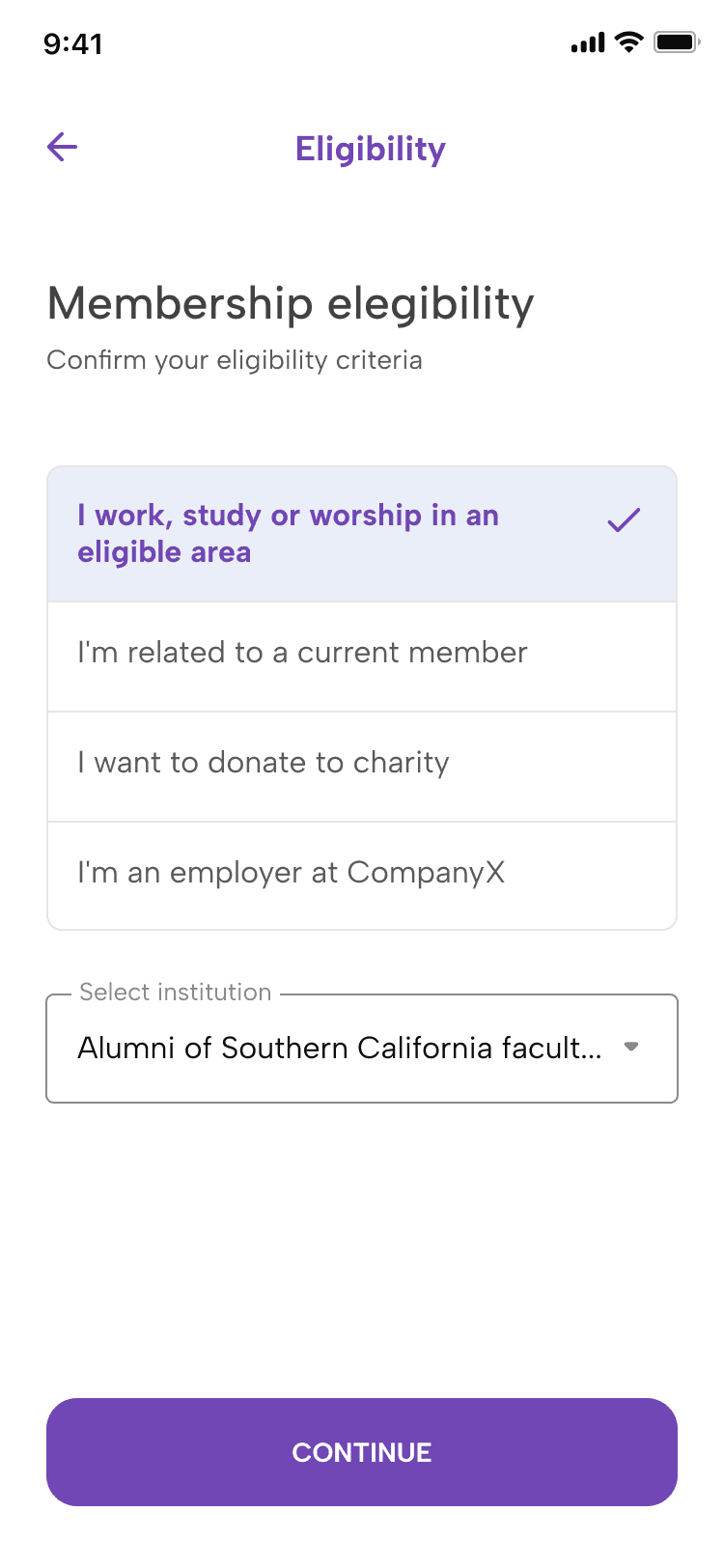Click the "CompanyX" text in the last option
Image resolution: width=724 pixels, height=1568 pixels.
[x=426, y=873]
